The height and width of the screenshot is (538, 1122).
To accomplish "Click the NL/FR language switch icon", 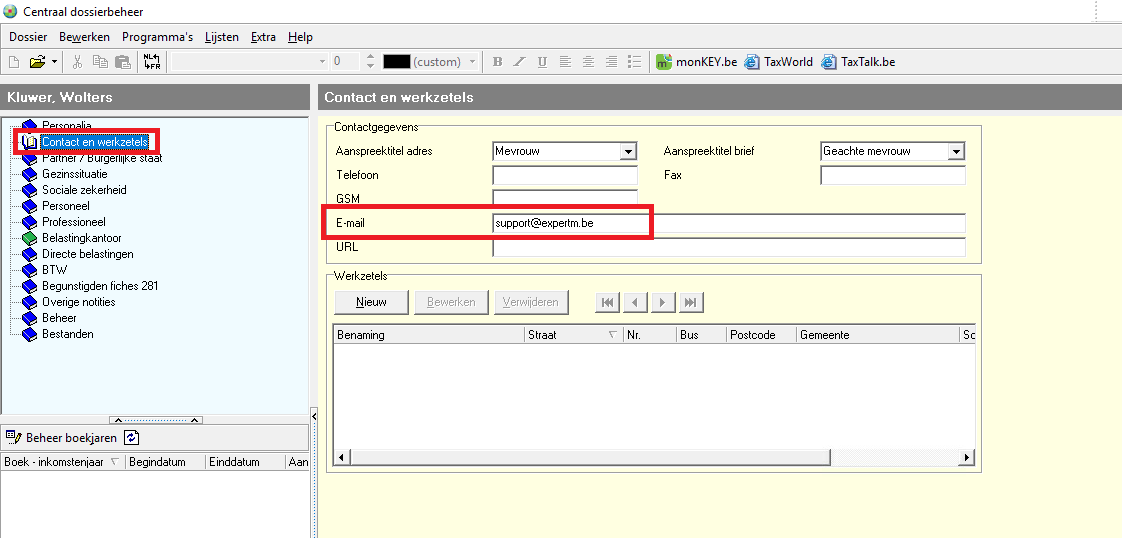I will pos(152,62).
